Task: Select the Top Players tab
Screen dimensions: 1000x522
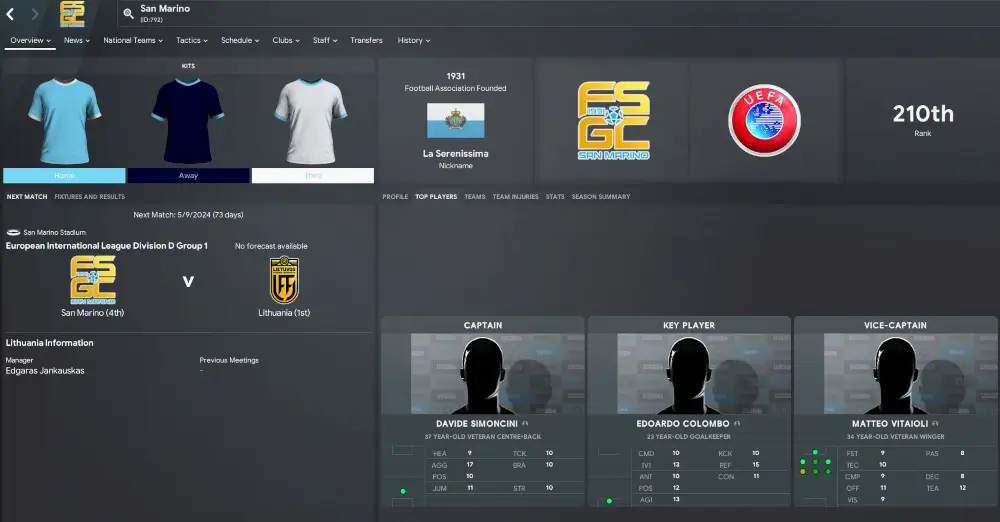Action: click(x=436, y=197)
